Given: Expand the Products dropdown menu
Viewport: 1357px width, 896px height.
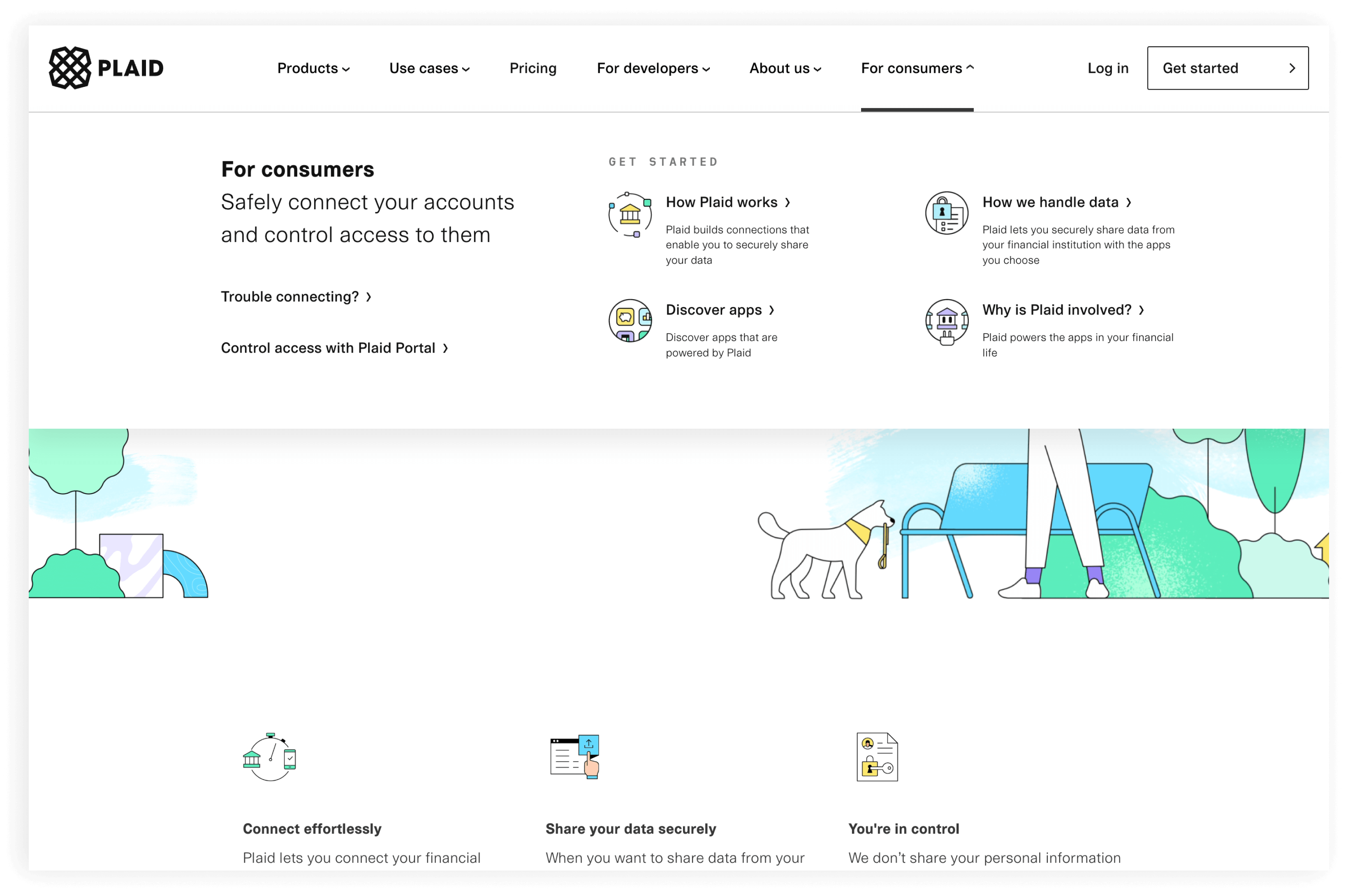Looking at the screenshot, I should [x=313, y=69].
